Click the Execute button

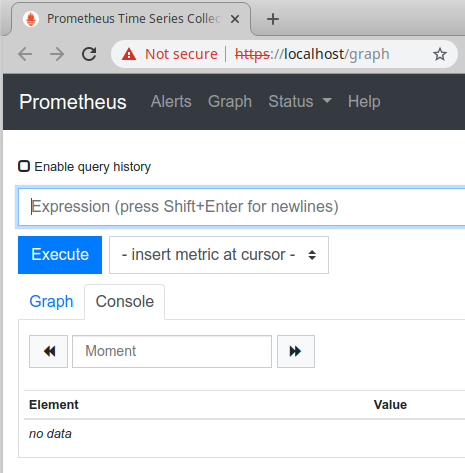click(60, 255)
